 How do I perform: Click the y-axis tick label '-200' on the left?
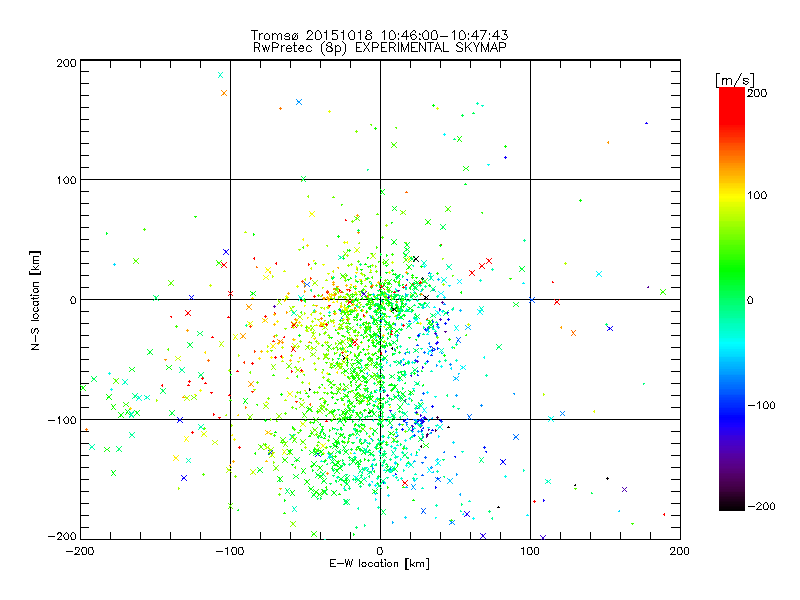[62, 536]
